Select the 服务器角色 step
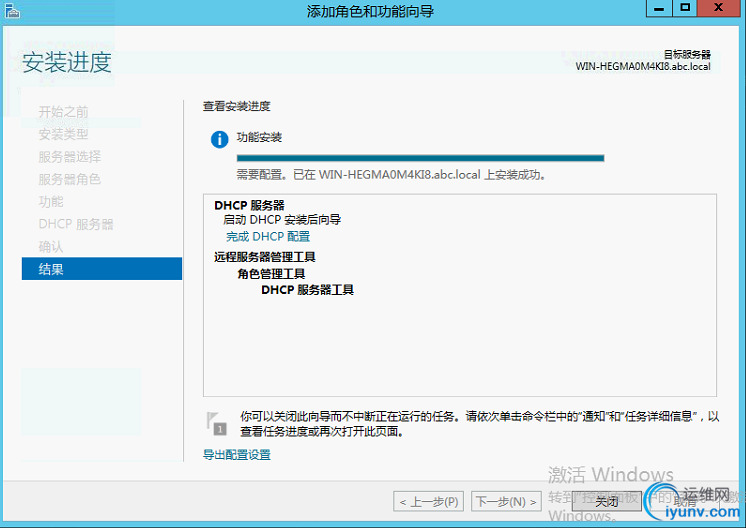Image resolution: width=746 pixels, height=528 pixels. point(69,179)
